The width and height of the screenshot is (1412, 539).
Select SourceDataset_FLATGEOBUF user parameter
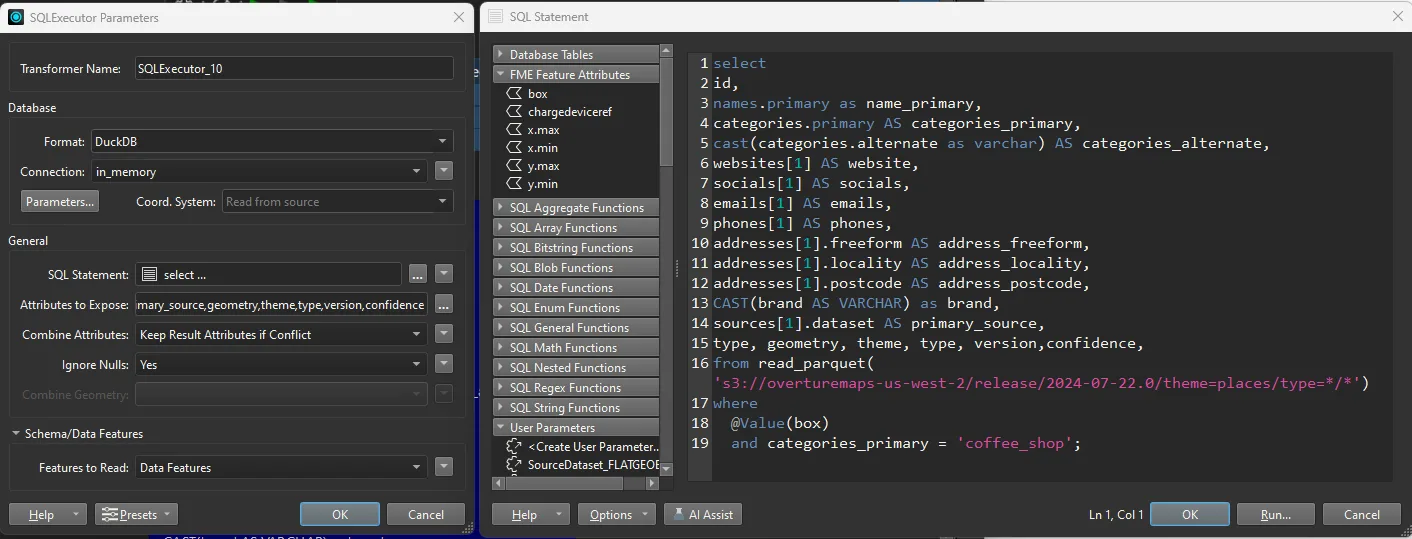(x=593, y=465)
